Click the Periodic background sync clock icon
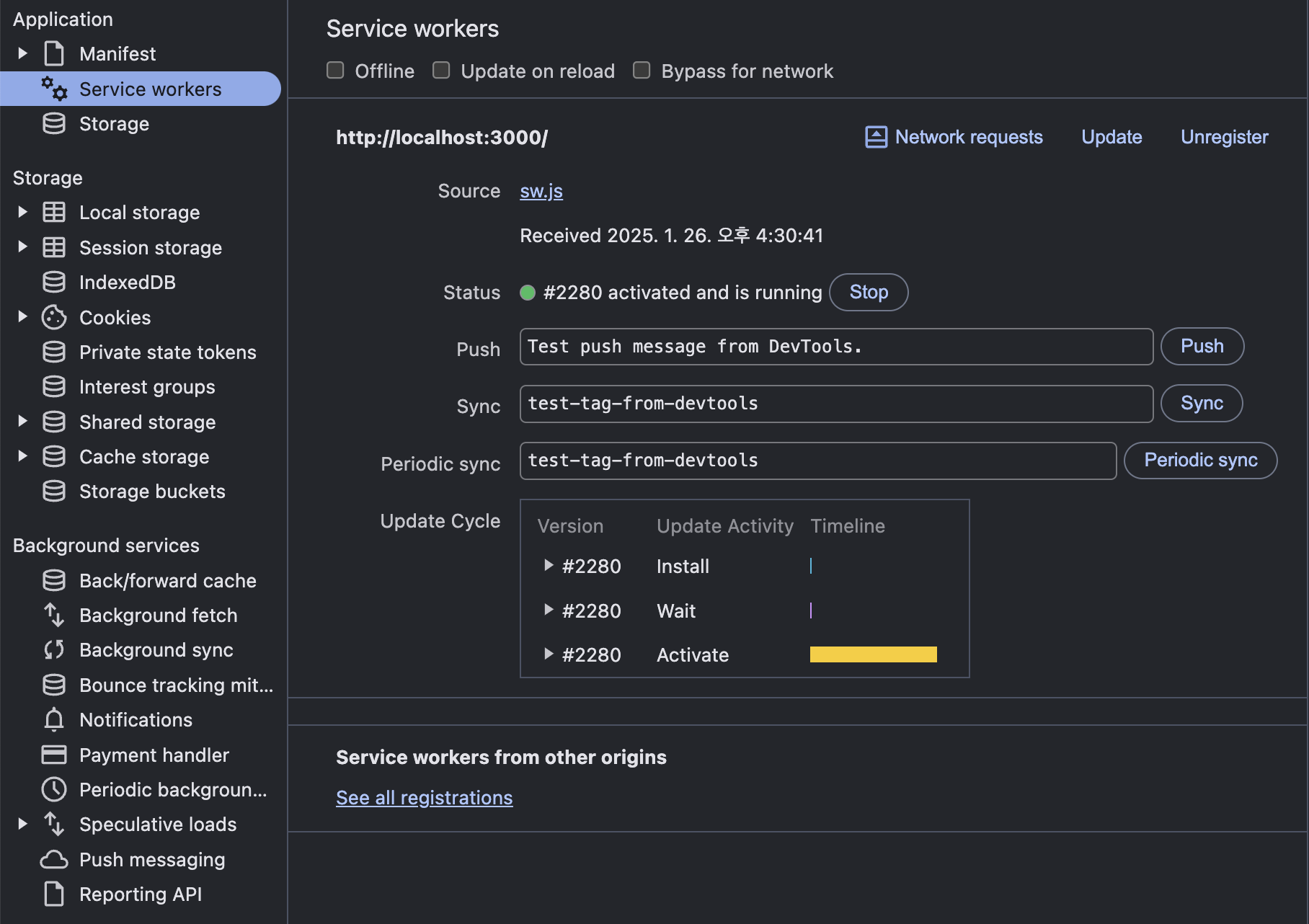 (x=54, y=789)
